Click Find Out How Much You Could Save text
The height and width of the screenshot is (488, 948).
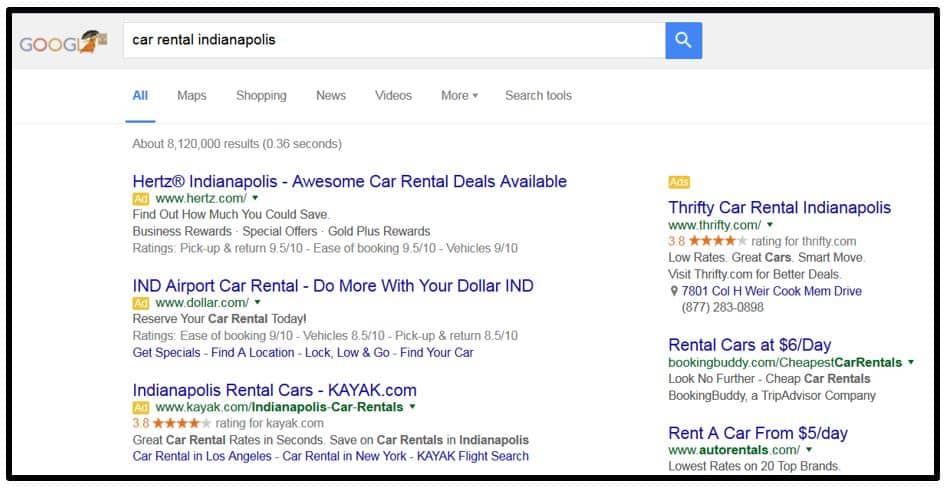(231, 215)
